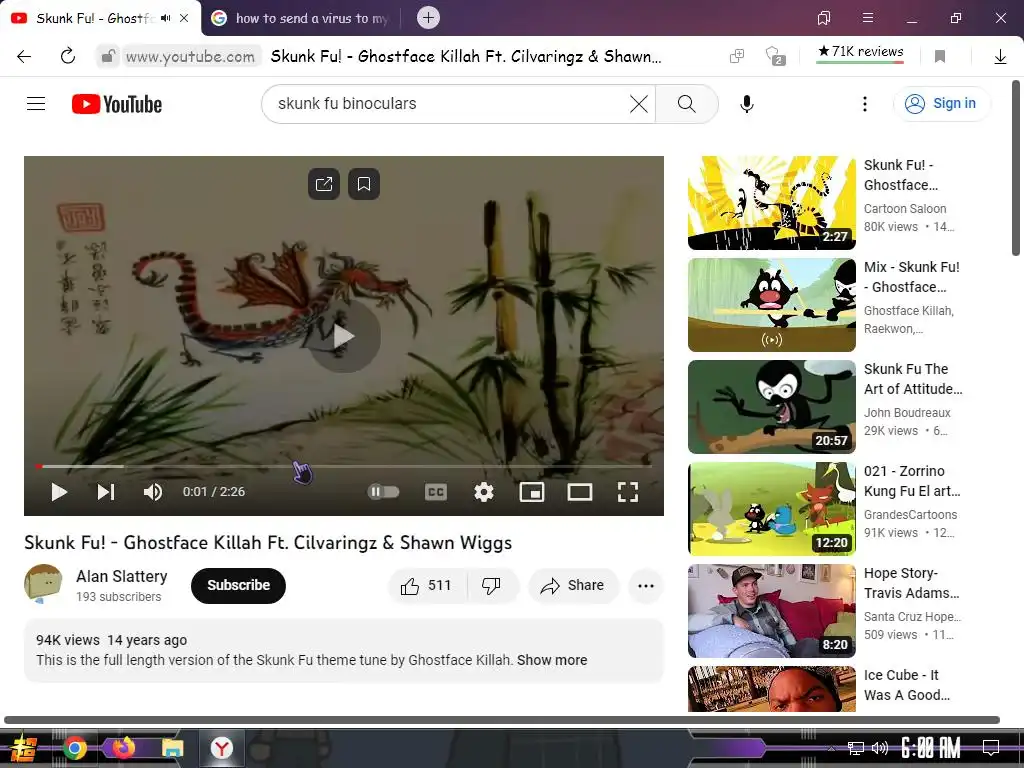Open 021 - Zorrino Kung Fu video thumbnail
1024x768 pixels.
point(771,509)
